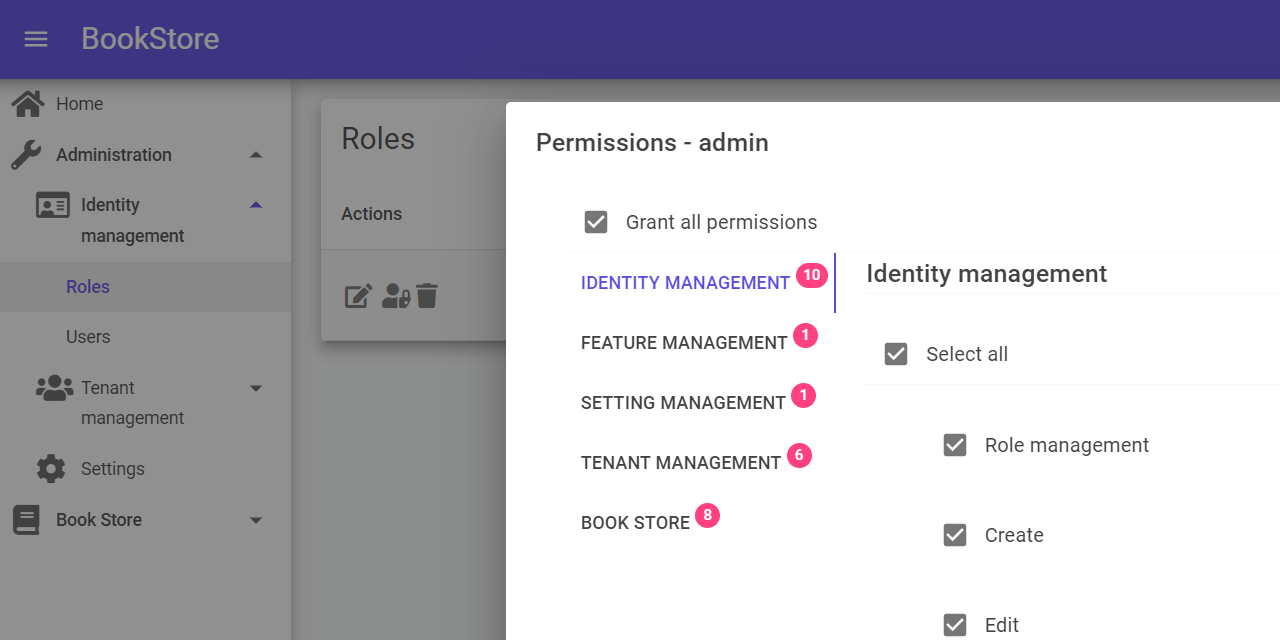Disable the Role management permission checkbox
The image size is (1280, 640).
[x=955, y=444]
